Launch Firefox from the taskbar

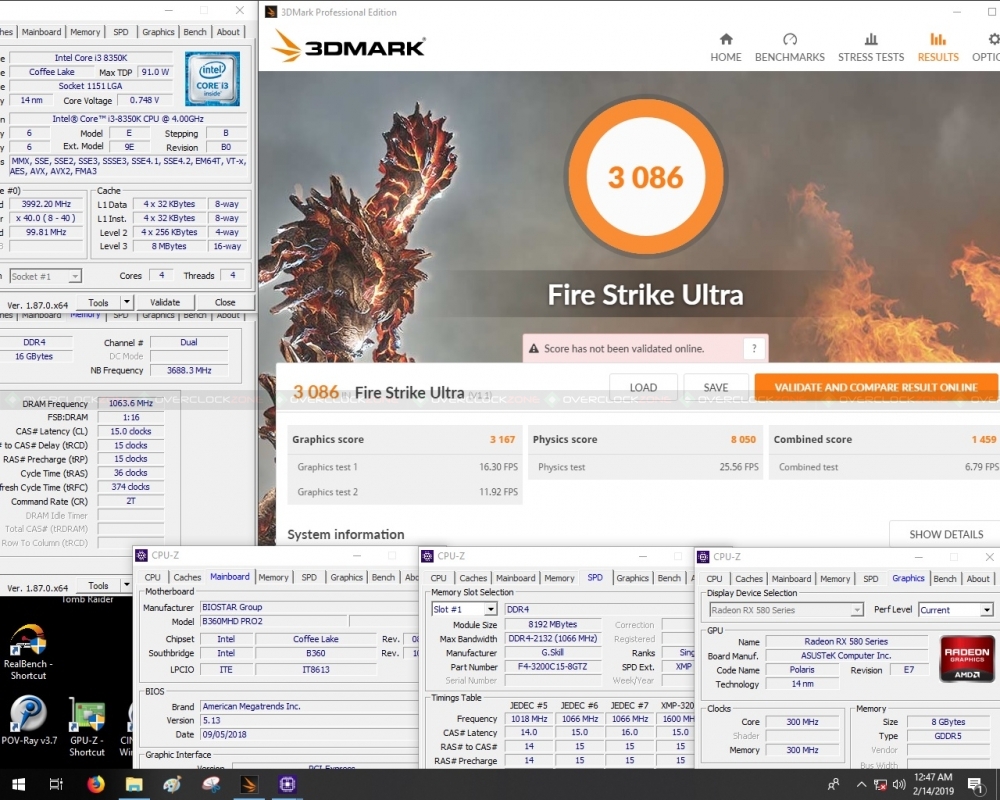[x=96, y=784]
